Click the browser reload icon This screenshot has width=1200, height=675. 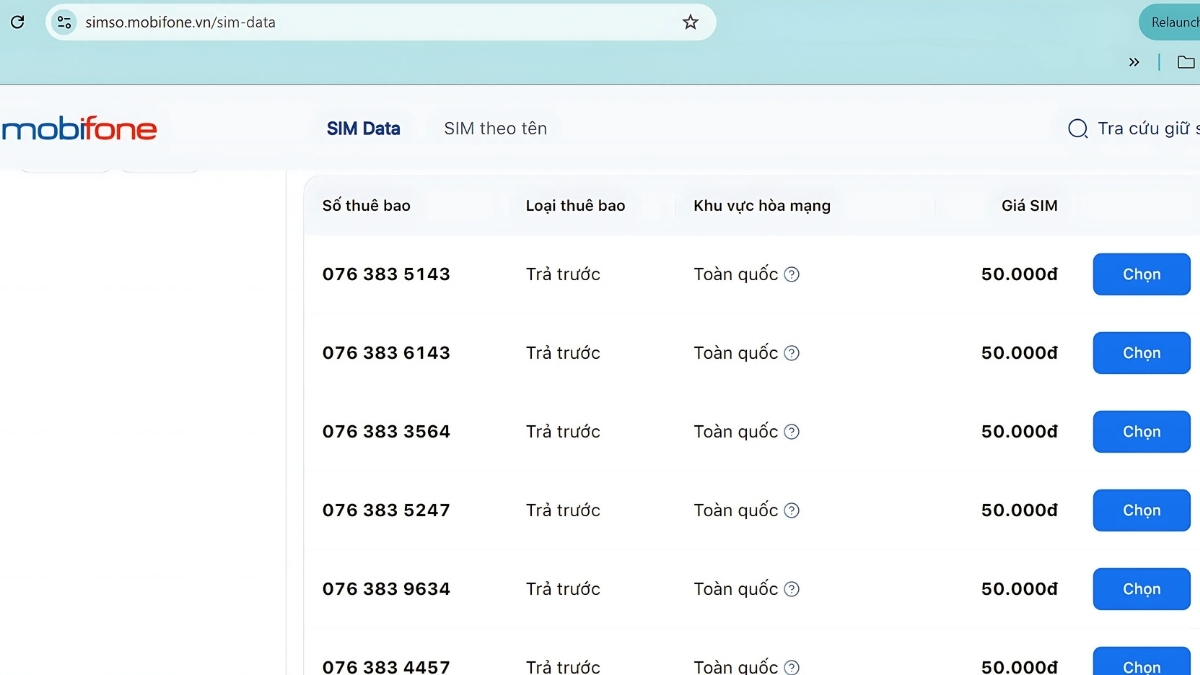(x=17, y=22)
